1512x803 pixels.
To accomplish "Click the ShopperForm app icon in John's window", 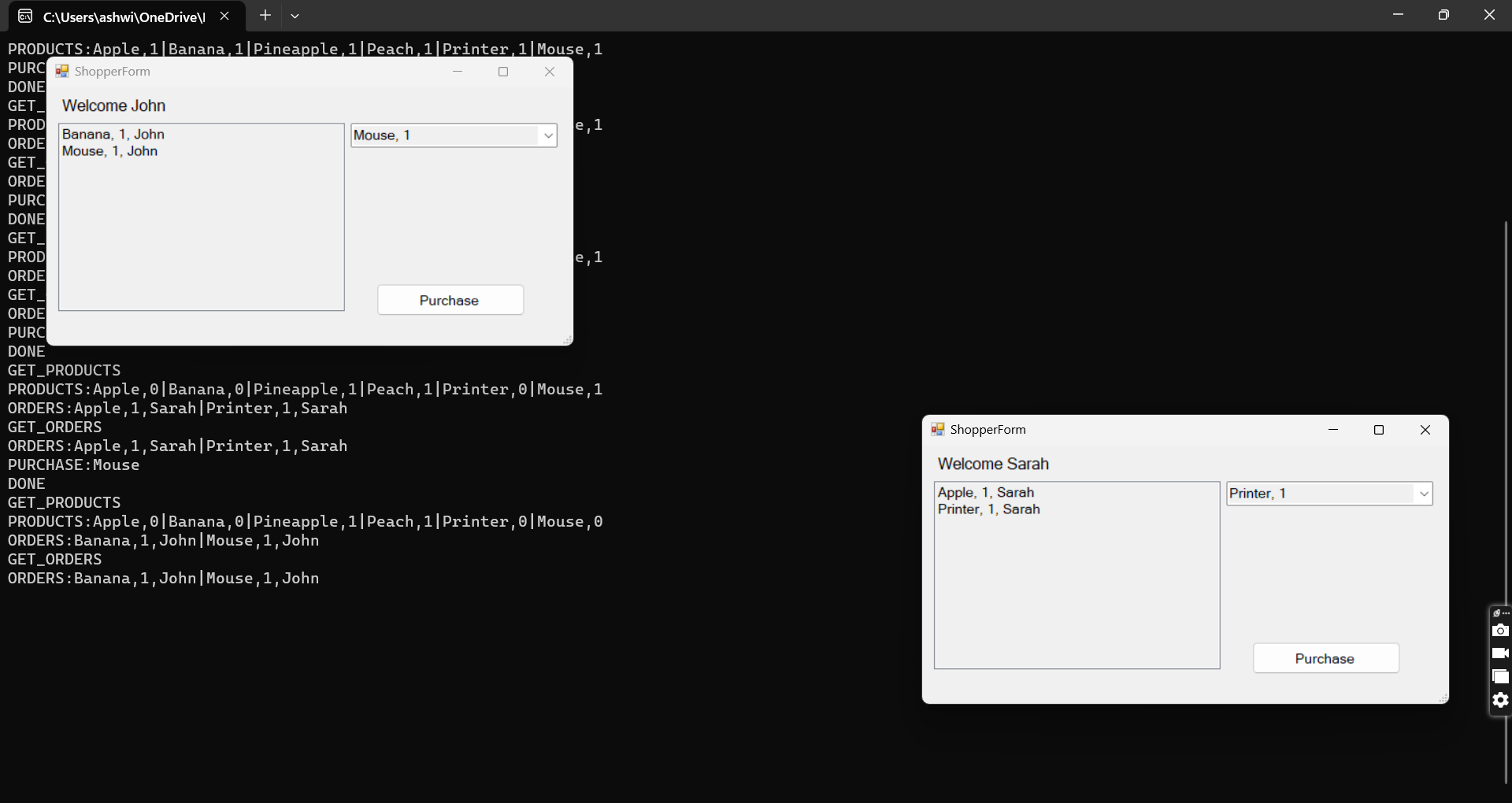I will (62, 72).
